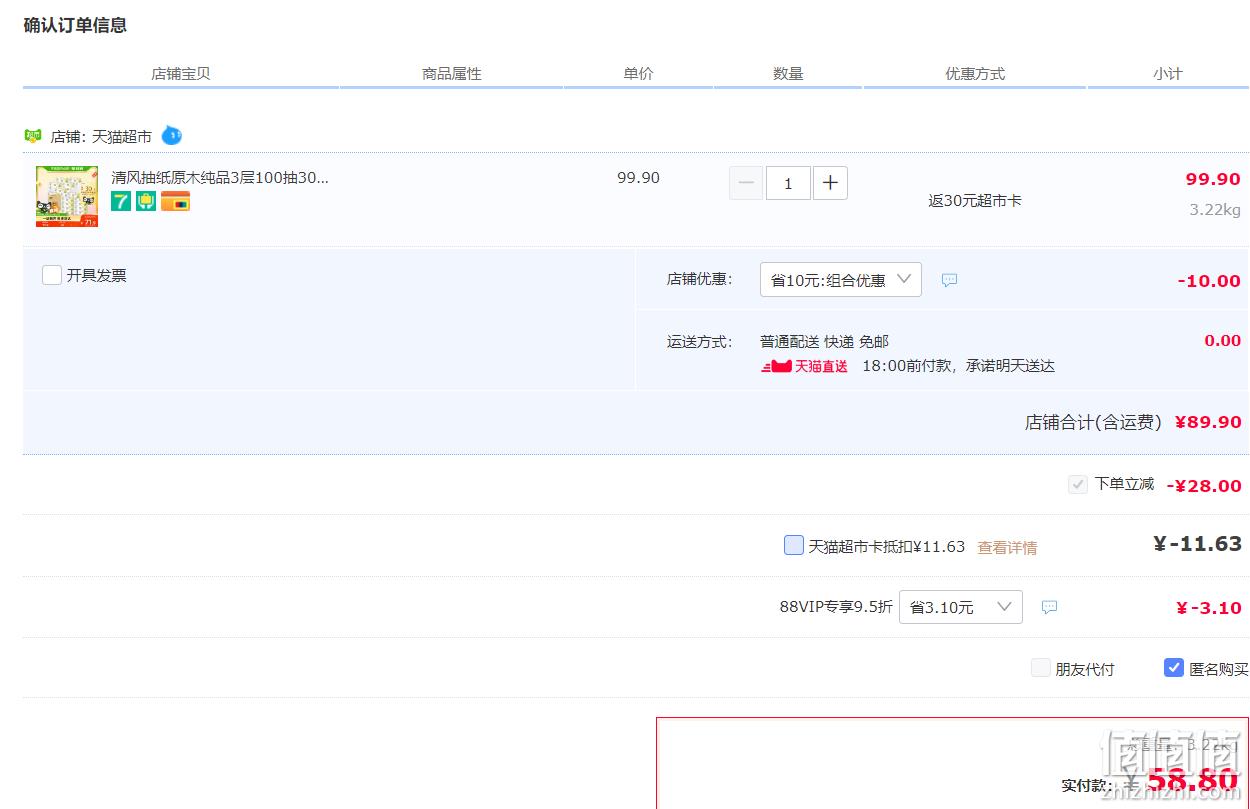The image size is (1250, 809).
Task: Click the 普通配送 快递 免邮 shipping text
Action: pos(824,341)
